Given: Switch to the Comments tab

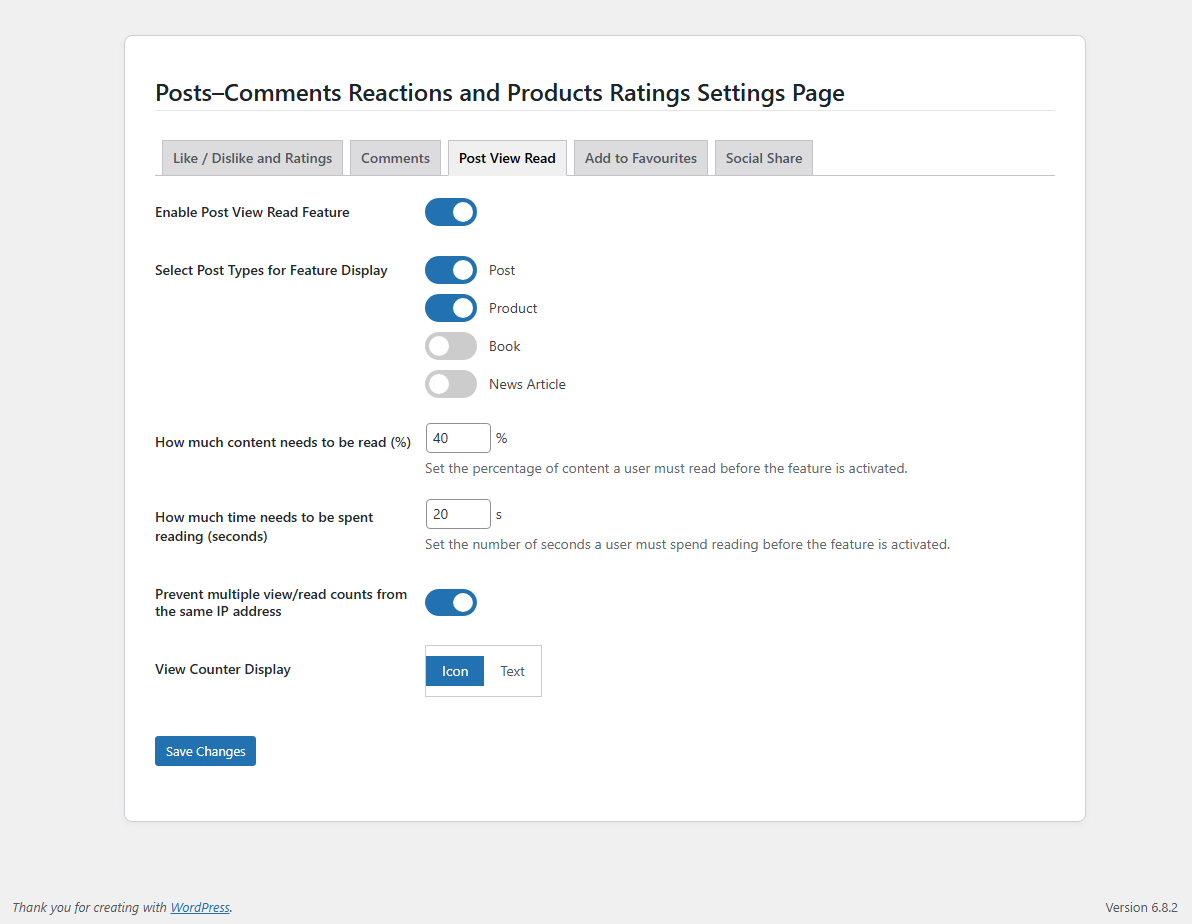Looking at the screenshot, I should (395, 158).
